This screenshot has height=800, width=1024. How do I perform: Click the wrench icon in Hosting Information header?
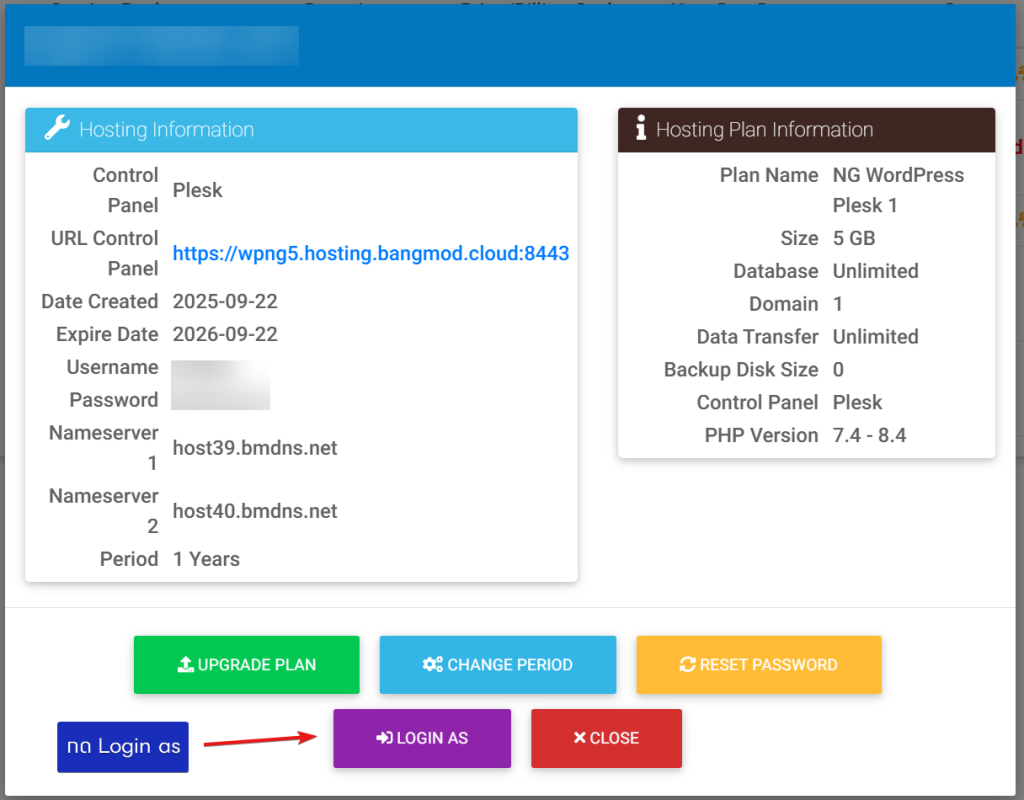tap(58, 129)
